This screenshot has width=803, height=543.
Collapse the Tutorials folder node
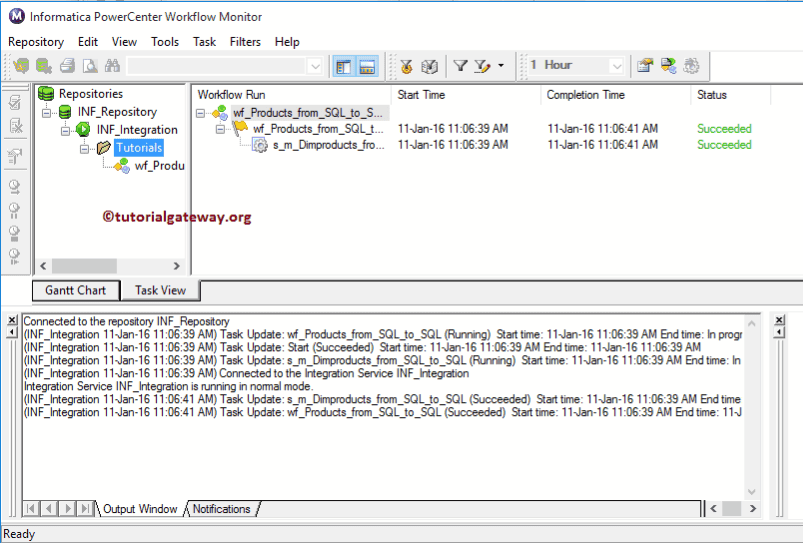click(x=84, y=149)
